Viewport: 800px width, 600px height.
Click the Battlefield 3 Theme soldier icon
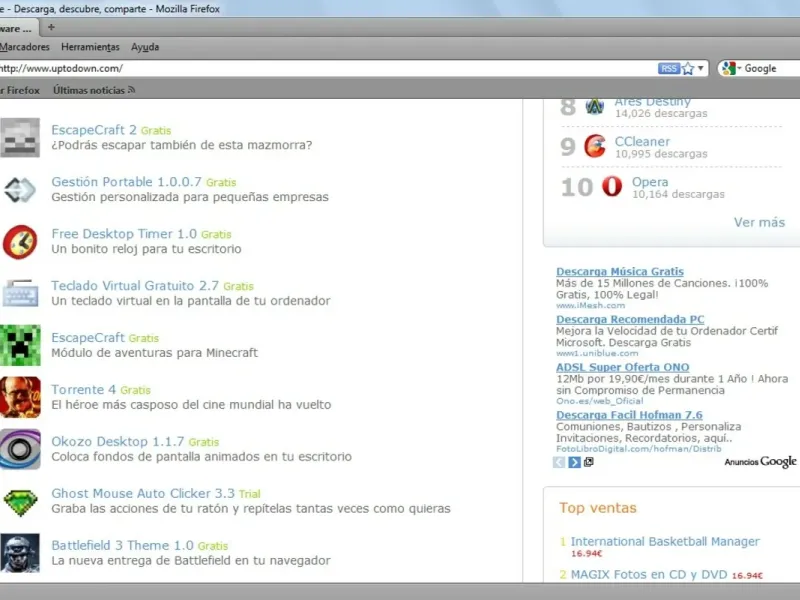click(20, 553)
